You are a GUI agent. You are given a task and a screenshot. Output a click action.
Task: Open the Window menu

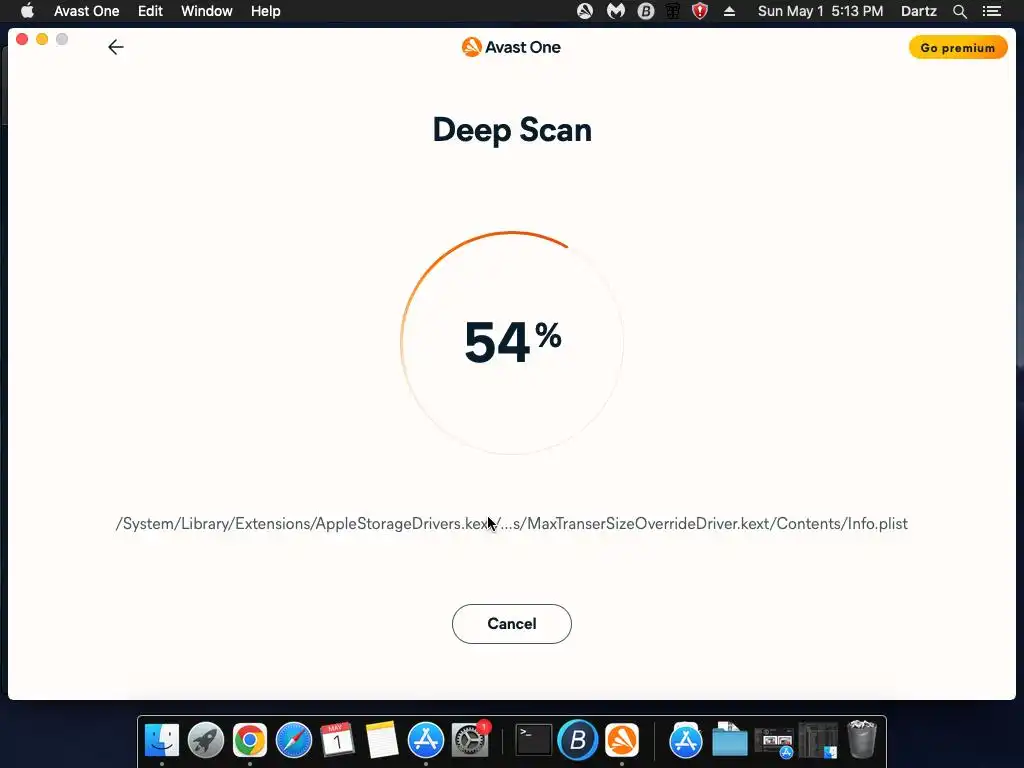[x=206, y=11]
